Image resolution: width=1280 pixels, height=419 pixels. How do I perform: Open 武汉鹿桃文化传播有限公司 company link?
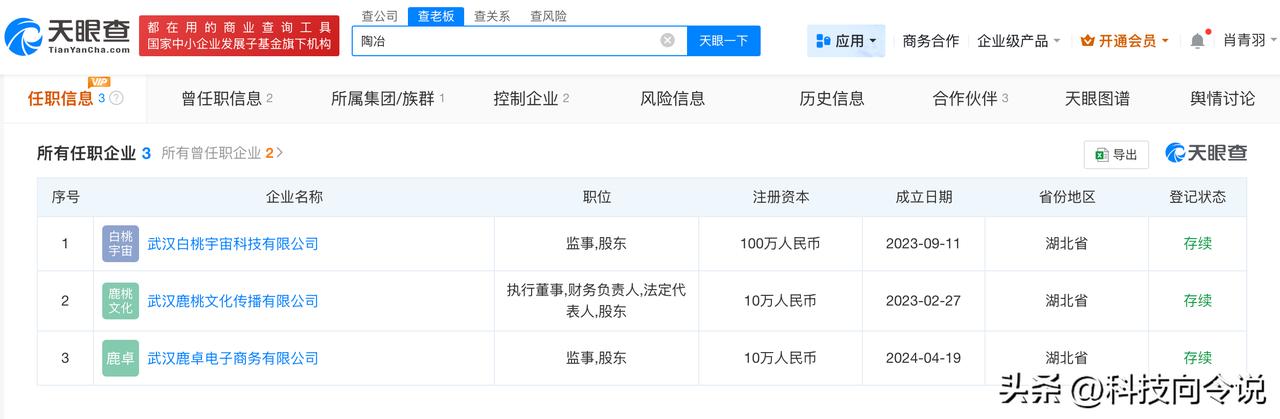[233, 301]
